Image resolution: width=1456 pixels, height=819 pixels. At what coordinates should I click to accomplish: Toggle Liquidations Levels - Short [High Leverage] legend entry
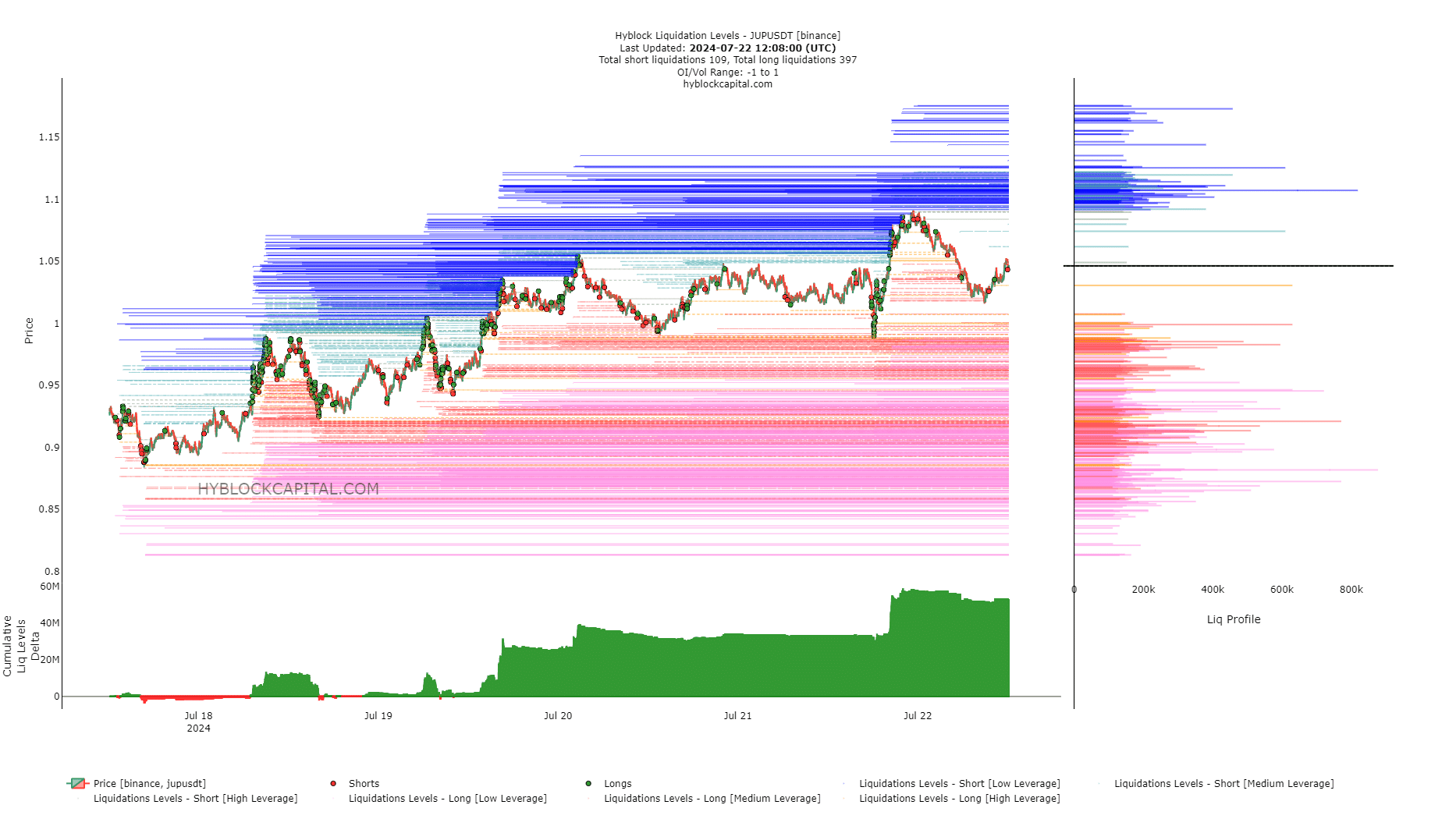tap(195, 798)
